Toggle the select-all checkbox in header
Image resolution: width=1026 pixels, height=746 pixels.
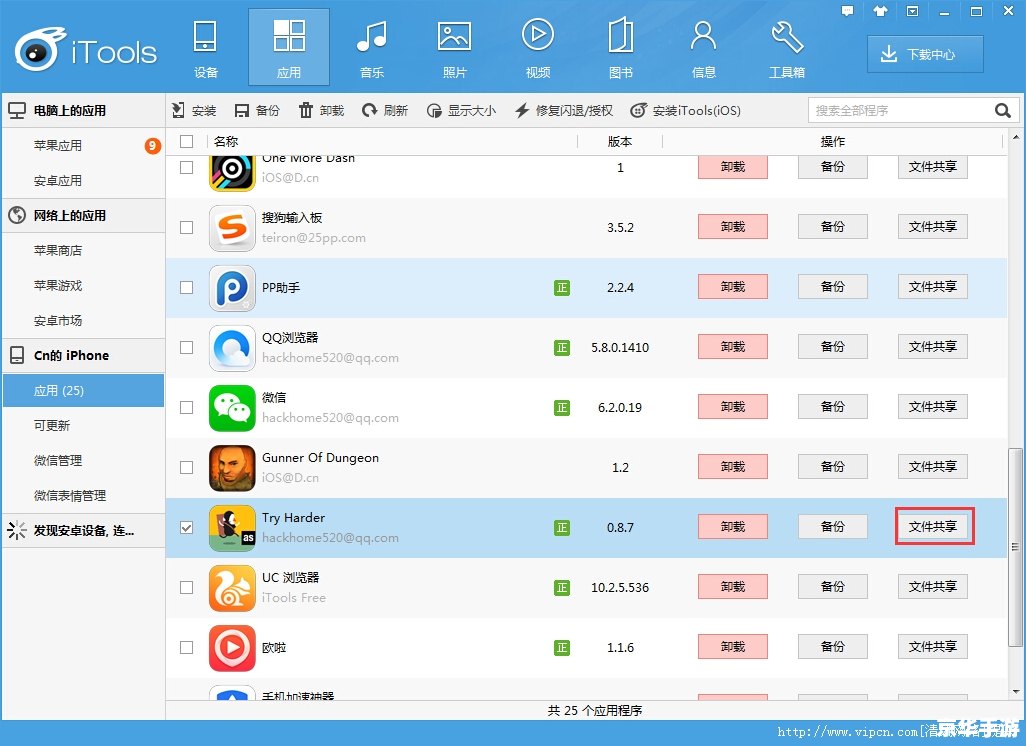[186, 141]
